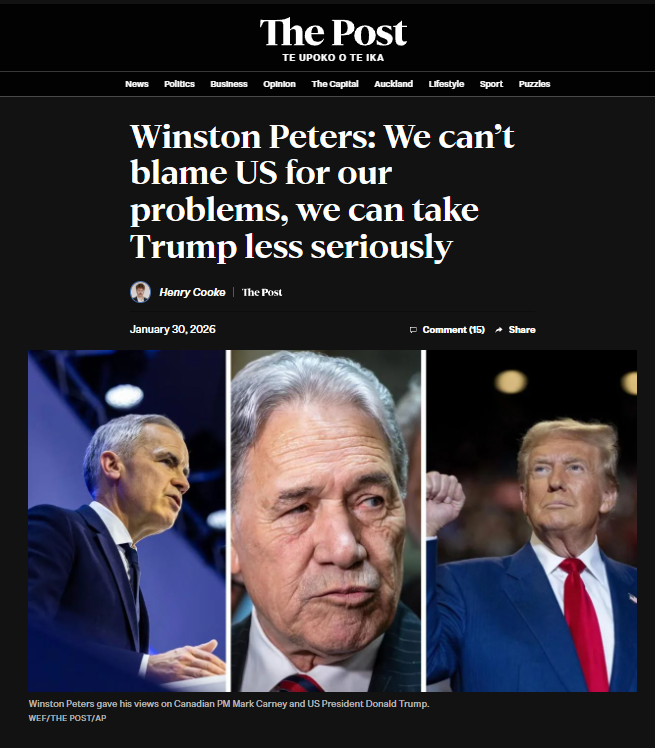Screen dimensions: 655x748
Task: Click Henry Cooke's author avatar
Action: click(140, 292)
